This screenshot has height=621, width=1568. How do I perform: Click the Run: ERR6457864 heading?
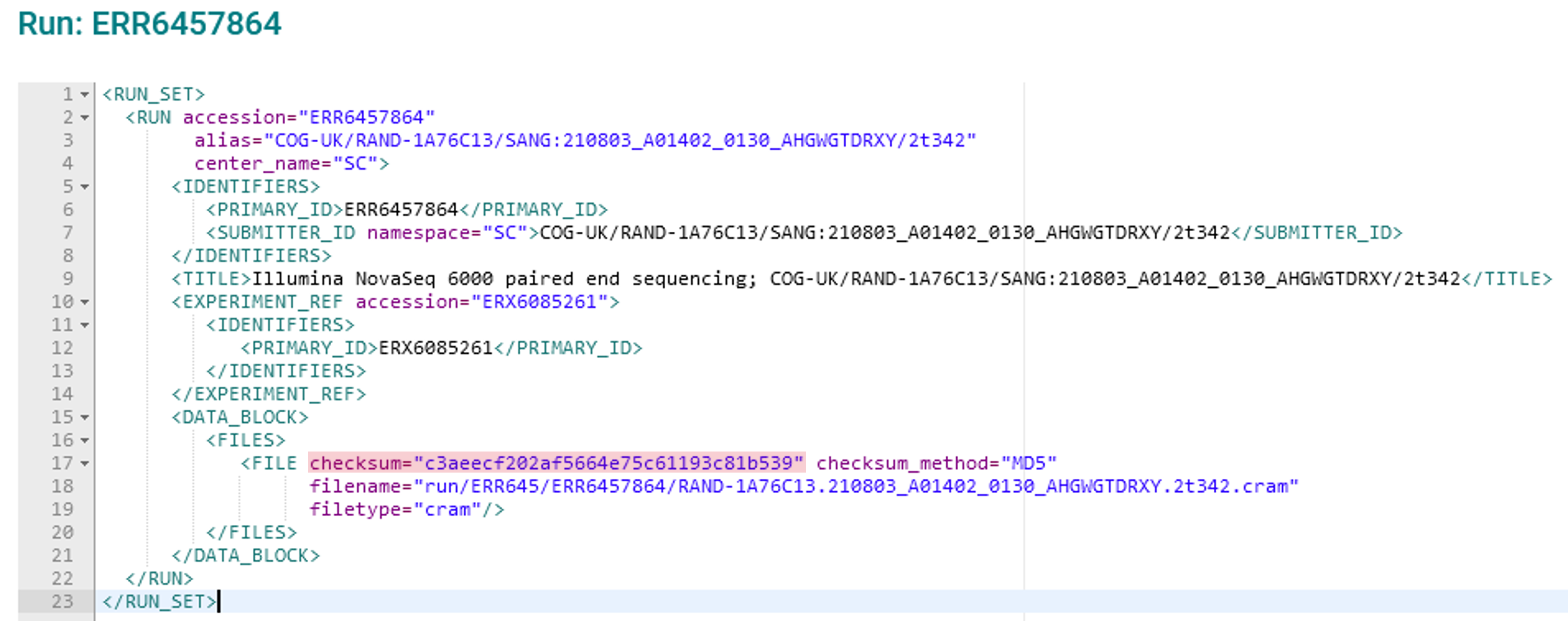(x=150, y=24)
